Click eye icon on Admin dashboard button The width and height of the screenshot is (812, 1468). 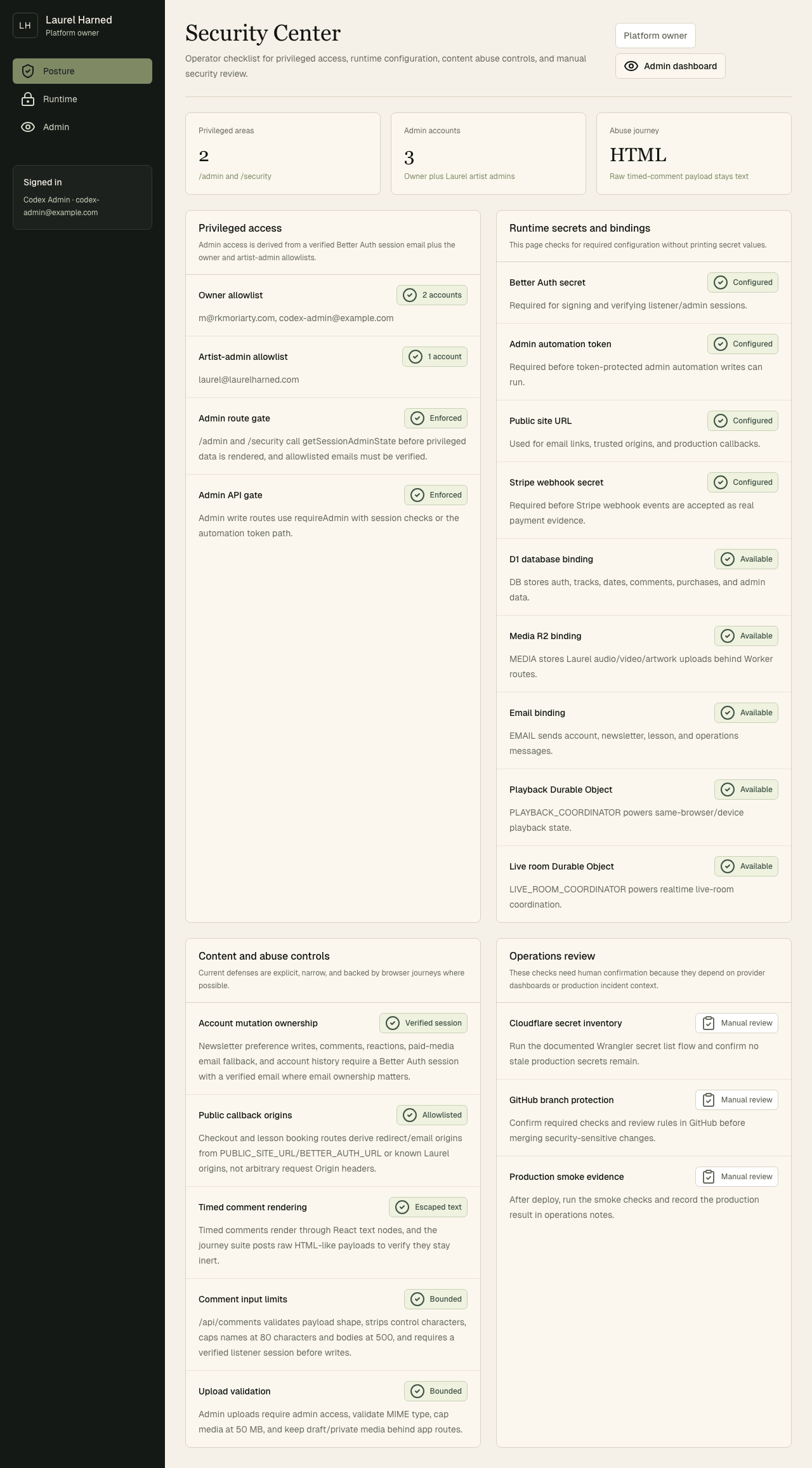631,66
